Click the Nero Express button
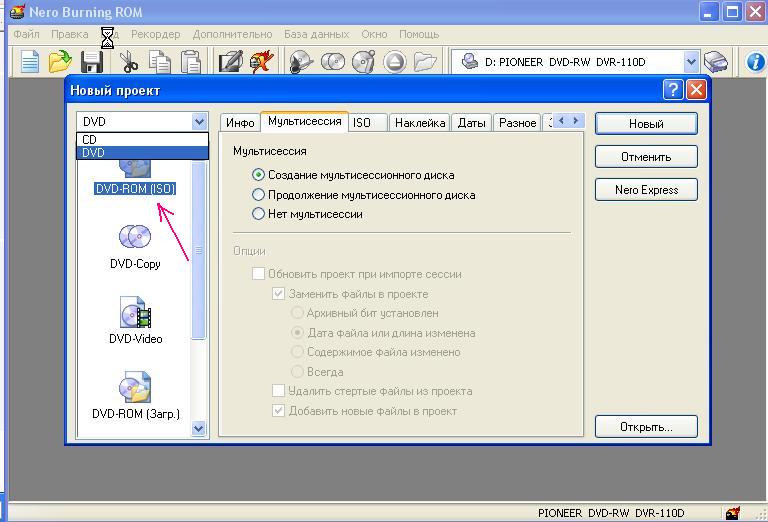Screen dimensions: 768x522 point(646,190)
